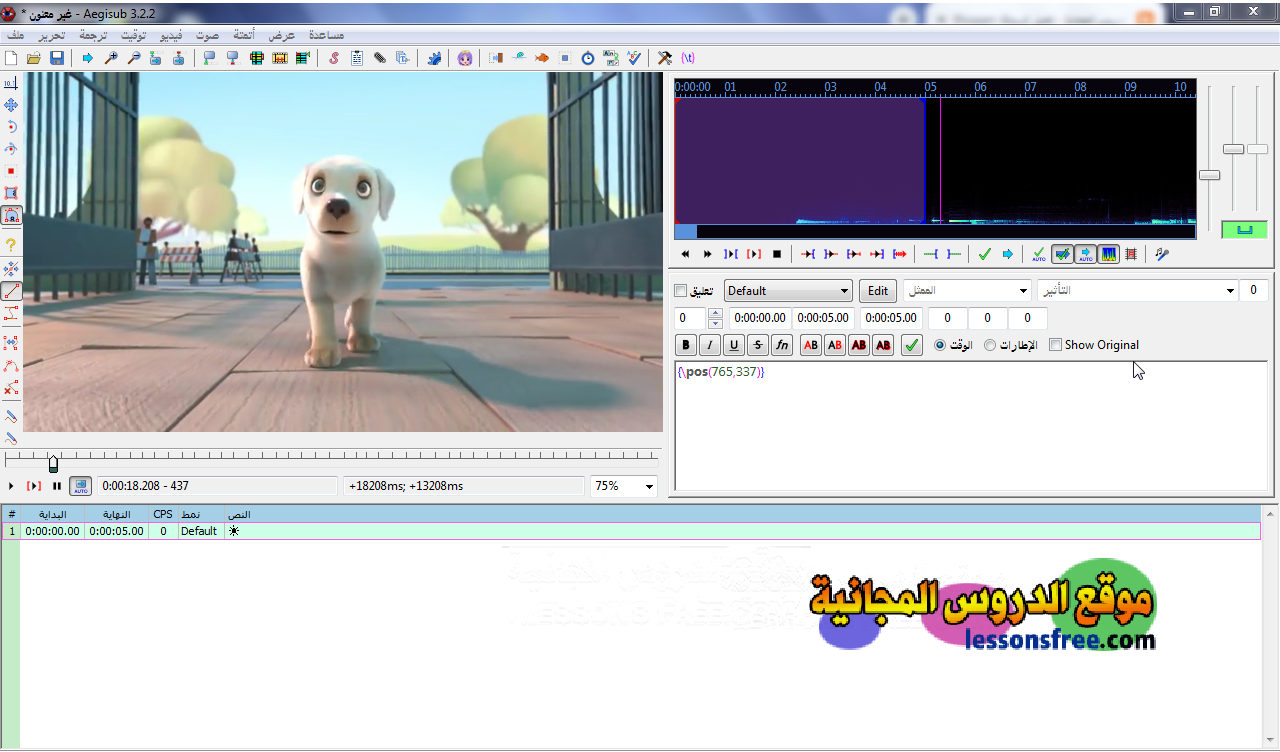Play the video with the play button

tap(11, 486)
